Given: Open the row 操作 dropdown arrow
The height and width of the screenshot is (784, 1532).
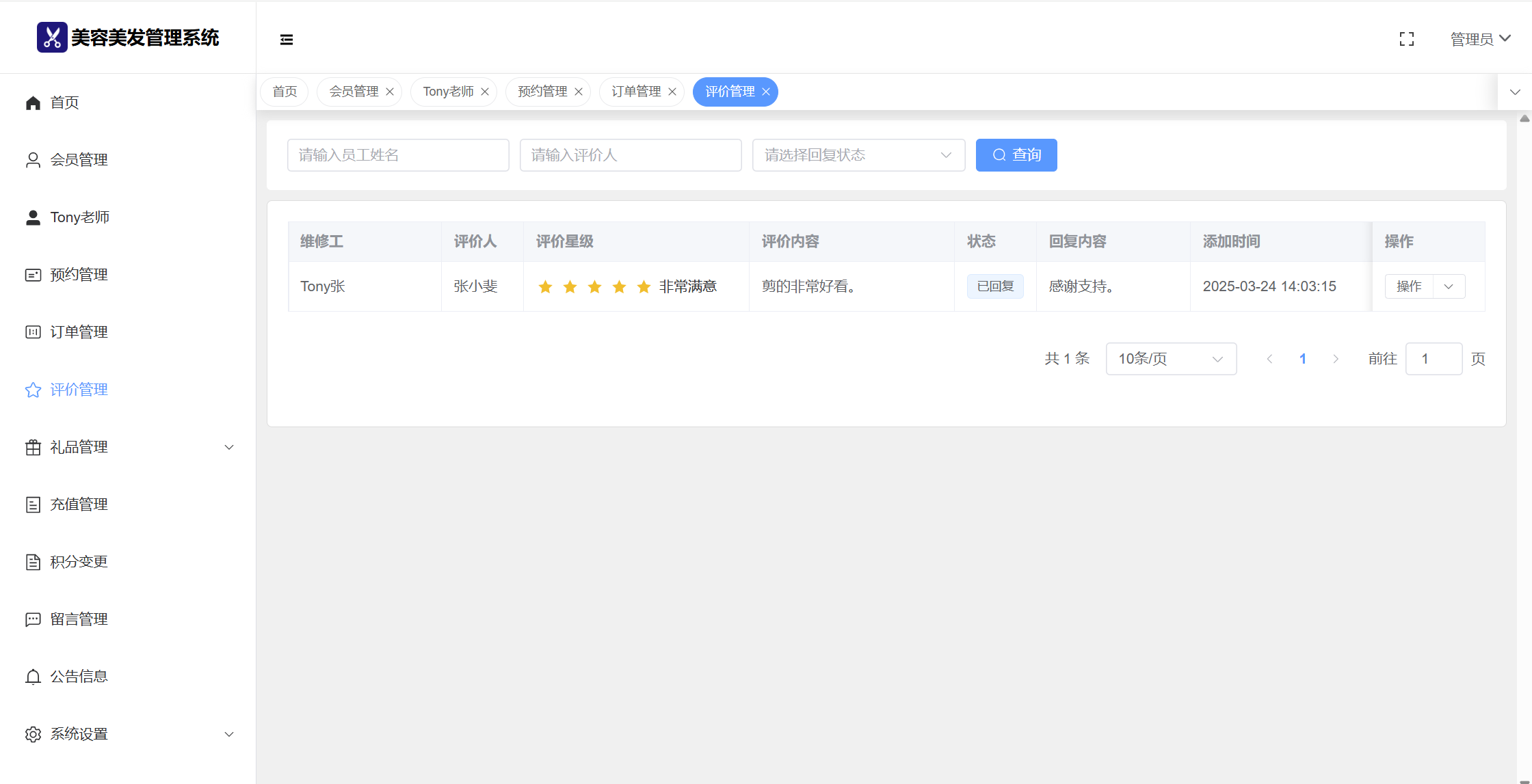Looking at the screenshot, I should point(1449,286).
